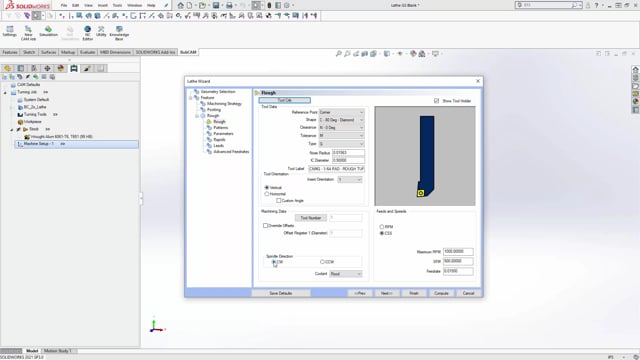Open the NC Editor tool

point(87,32)
